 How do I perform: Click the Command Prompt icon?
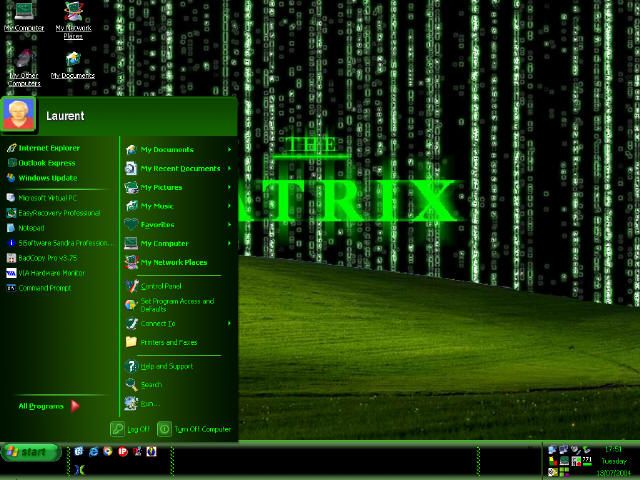click(11, 288)
